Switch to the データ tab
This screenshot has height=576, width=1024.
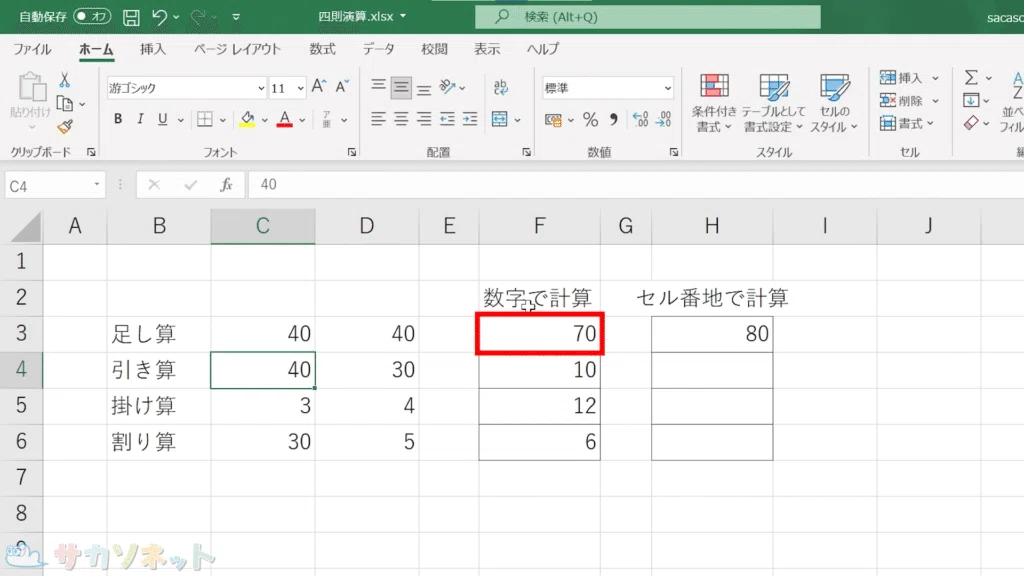point(379,49)
